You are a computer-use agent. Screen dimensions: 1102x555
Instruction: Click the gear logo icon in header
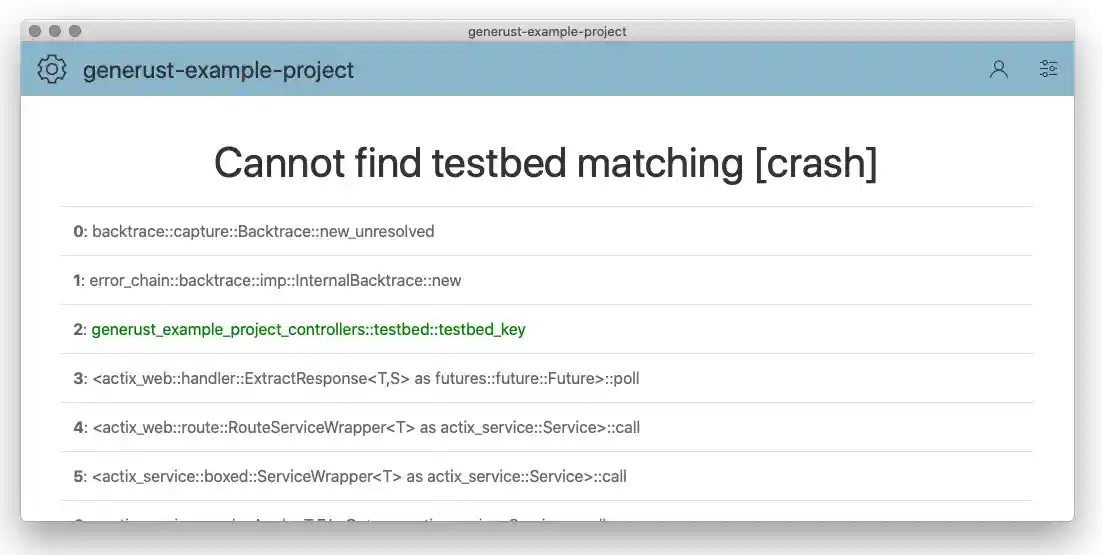pos(51,70)
